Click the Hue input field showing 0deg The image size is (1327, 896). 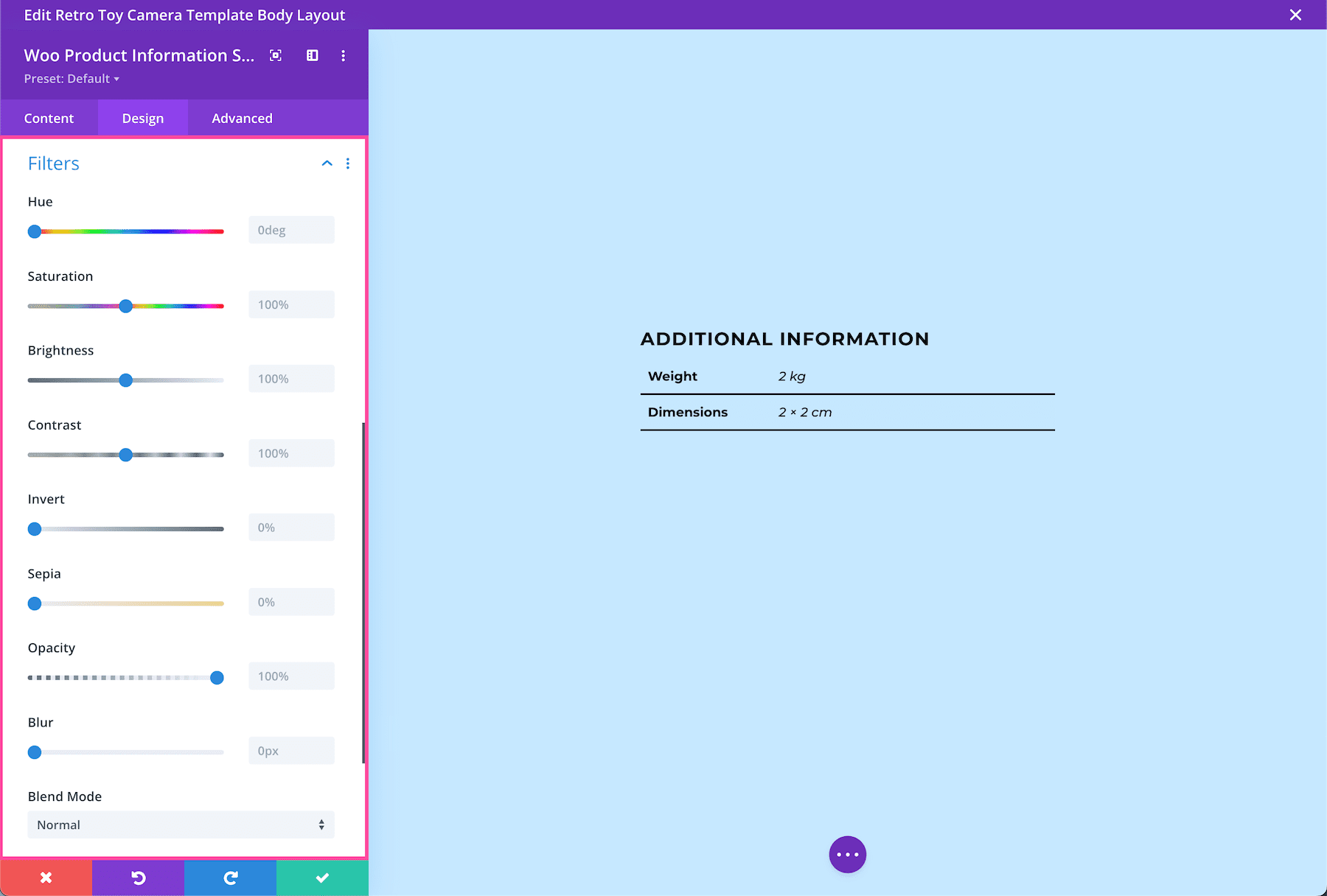pyautogui.click(x=291, y=229)
